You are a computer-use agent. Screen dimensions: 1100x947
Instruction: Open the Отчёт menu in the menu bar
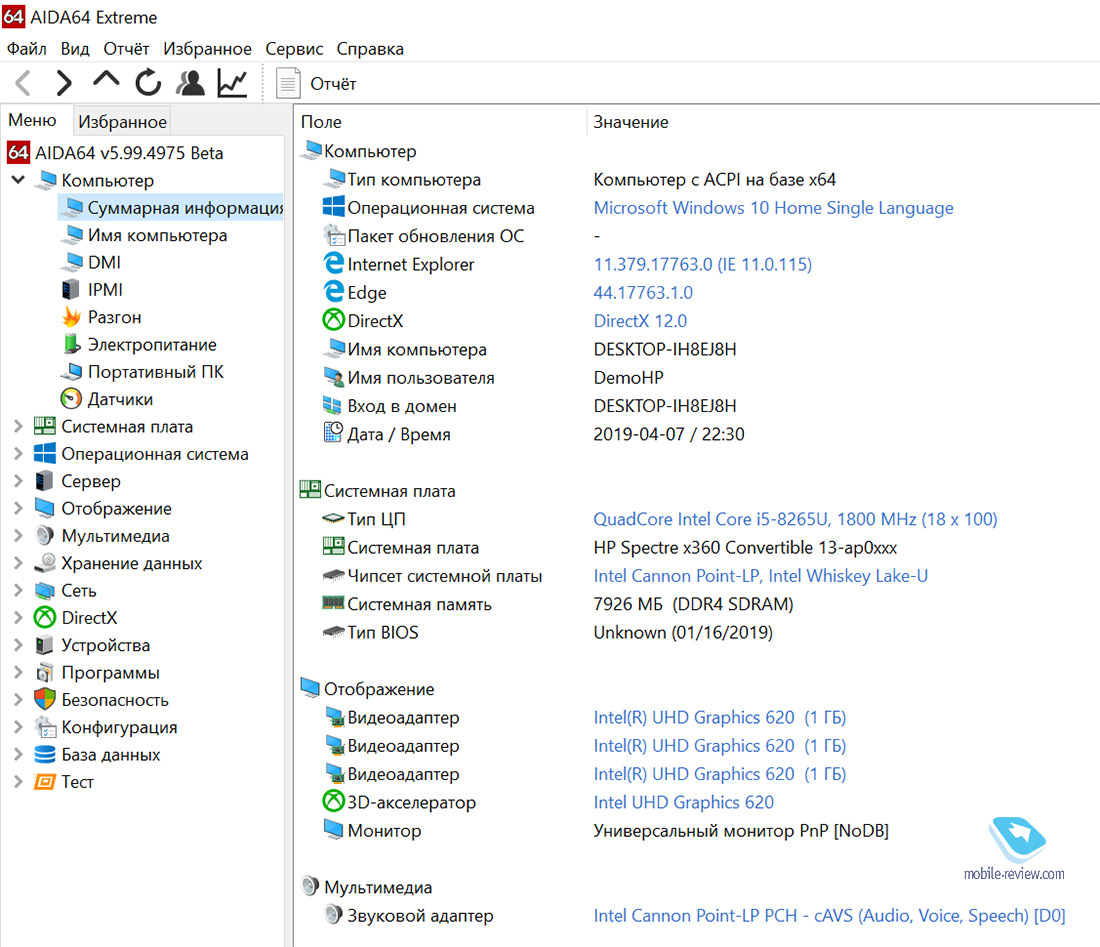126,49
